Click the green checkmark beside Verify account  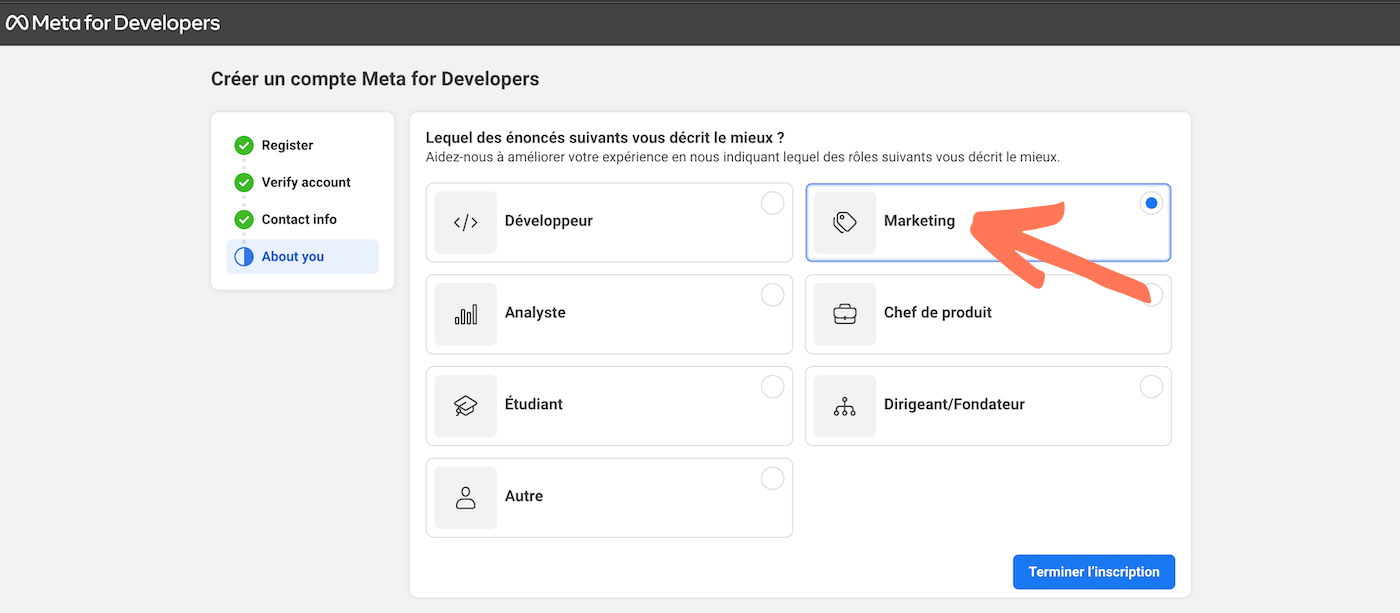pyautogui.click(x=244, y=182)
